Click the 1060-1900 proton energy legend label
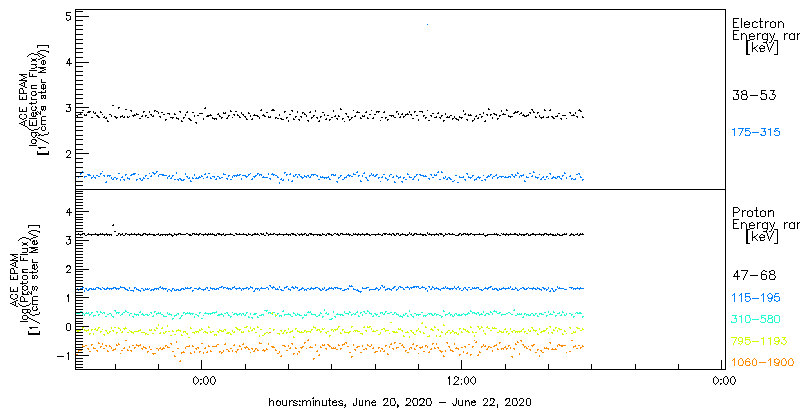800x410 pixels. (x=762, y=363)
